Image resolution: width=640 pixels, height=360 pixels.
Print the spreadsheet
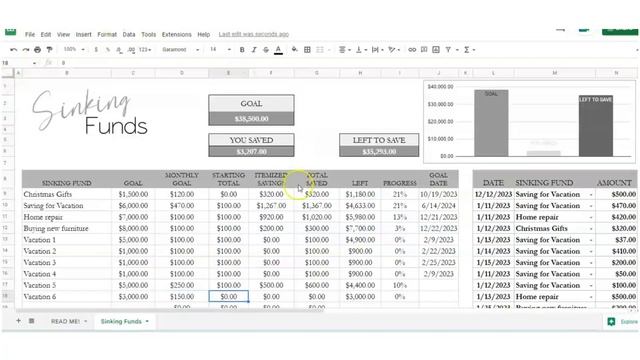[38, 50]
